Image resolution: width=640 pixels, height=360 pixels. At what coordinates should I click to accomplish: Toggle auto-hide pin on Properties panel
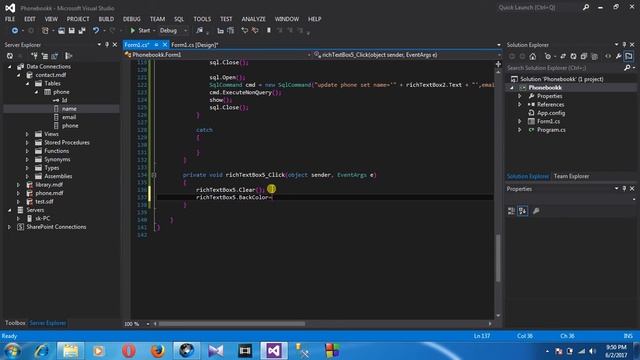click(x=624, y=189)
